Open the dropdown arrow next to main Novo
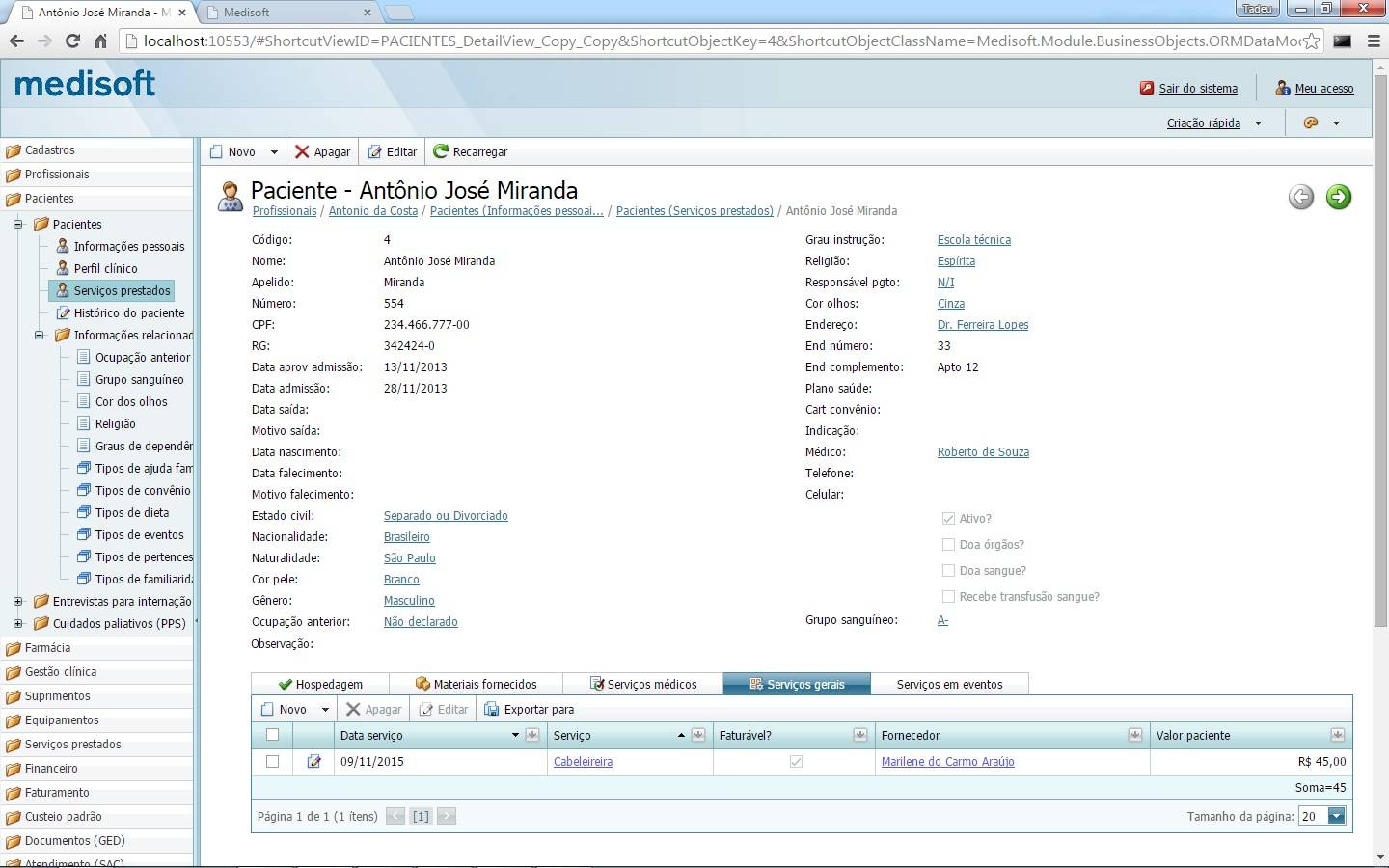The width and height of the screenshot is (1389, 868). (274, 152)
